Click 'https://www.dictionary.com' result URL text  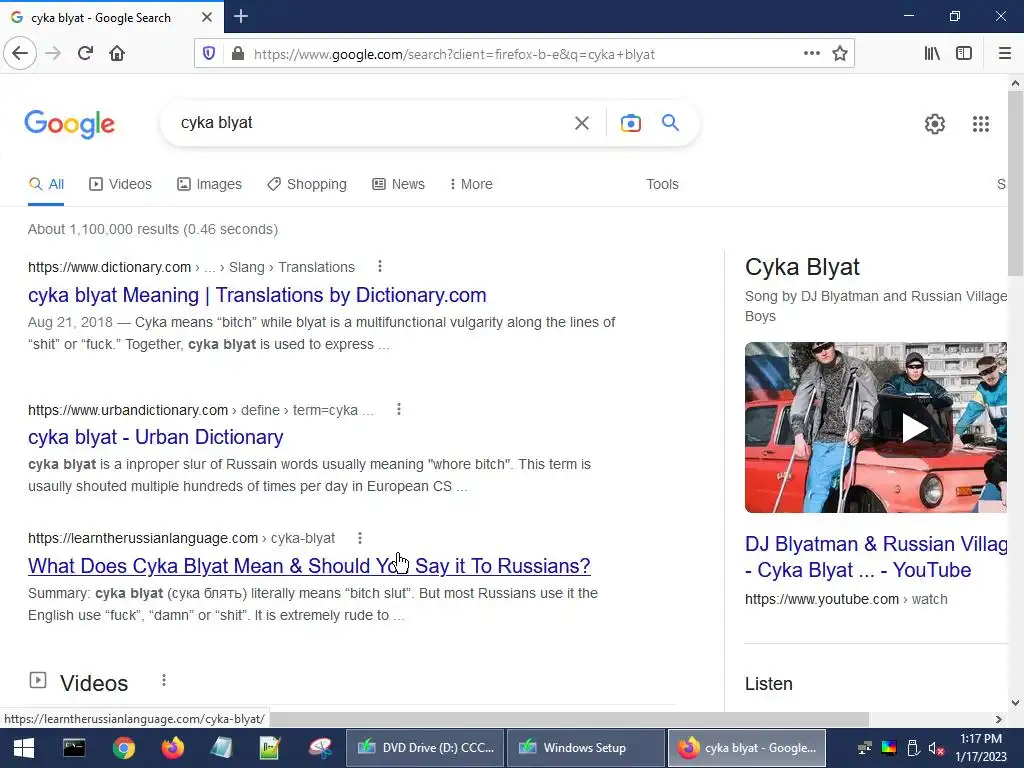click(109, 267)
